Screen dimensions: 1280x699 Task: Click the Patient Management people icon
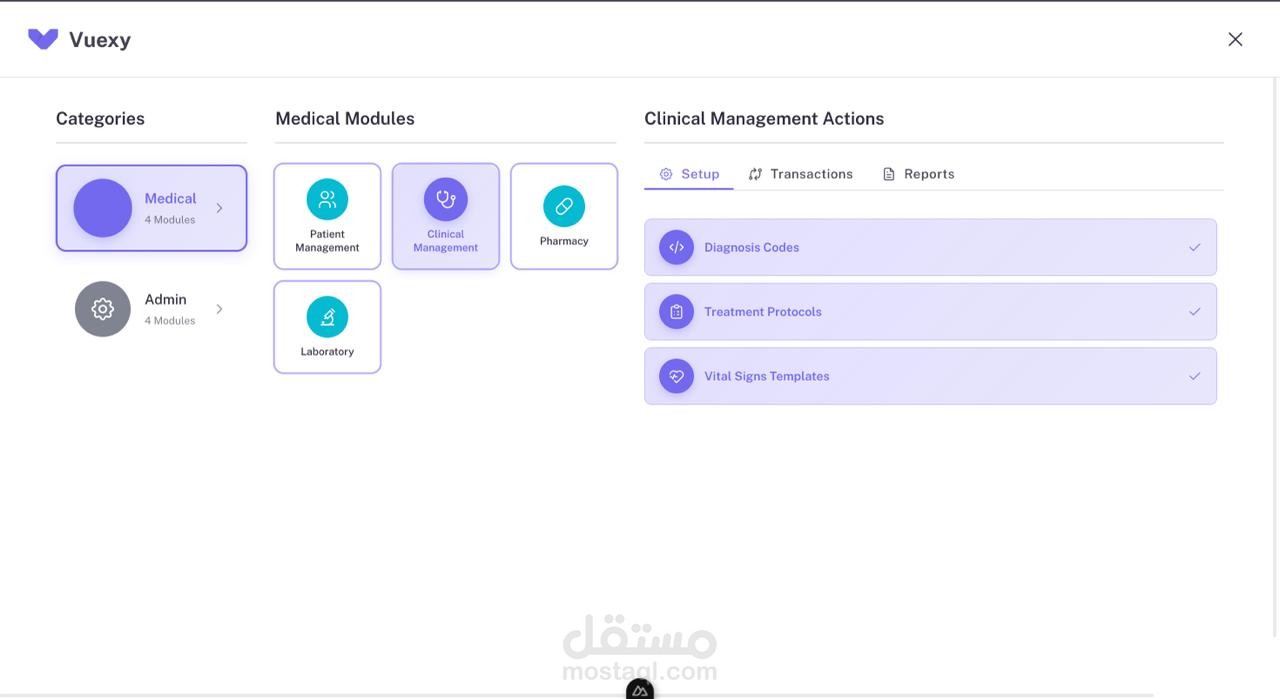327,199
